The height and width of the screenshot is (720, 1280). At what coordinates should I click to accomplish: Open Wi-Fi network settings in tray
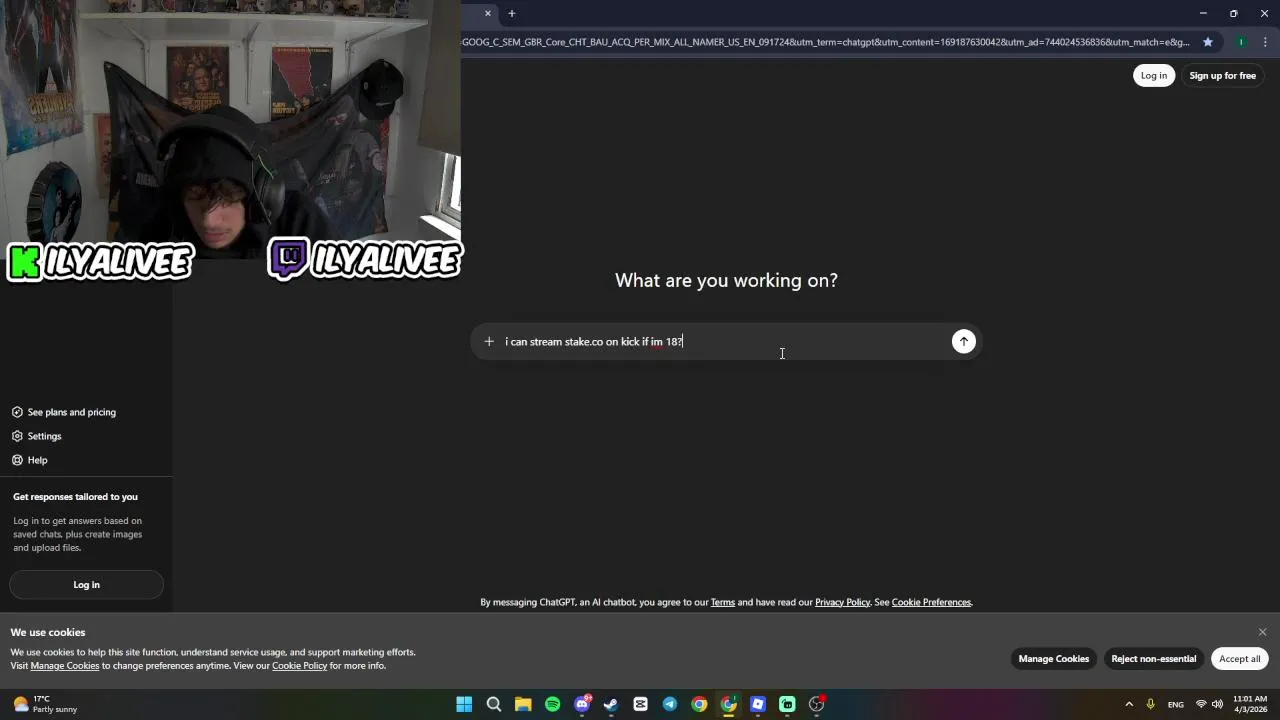1201,704
